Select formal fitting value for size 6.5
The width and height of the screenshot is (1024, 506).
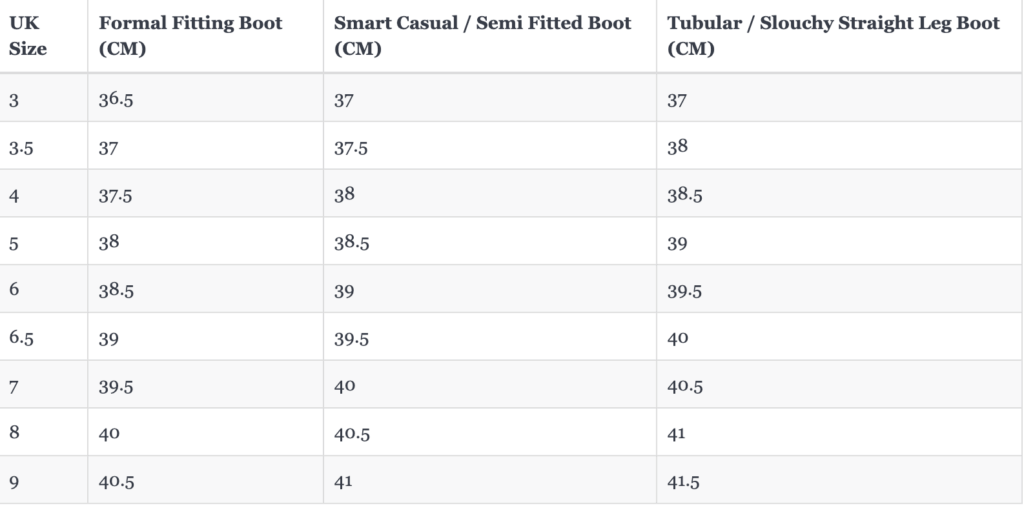pos(108,339)
